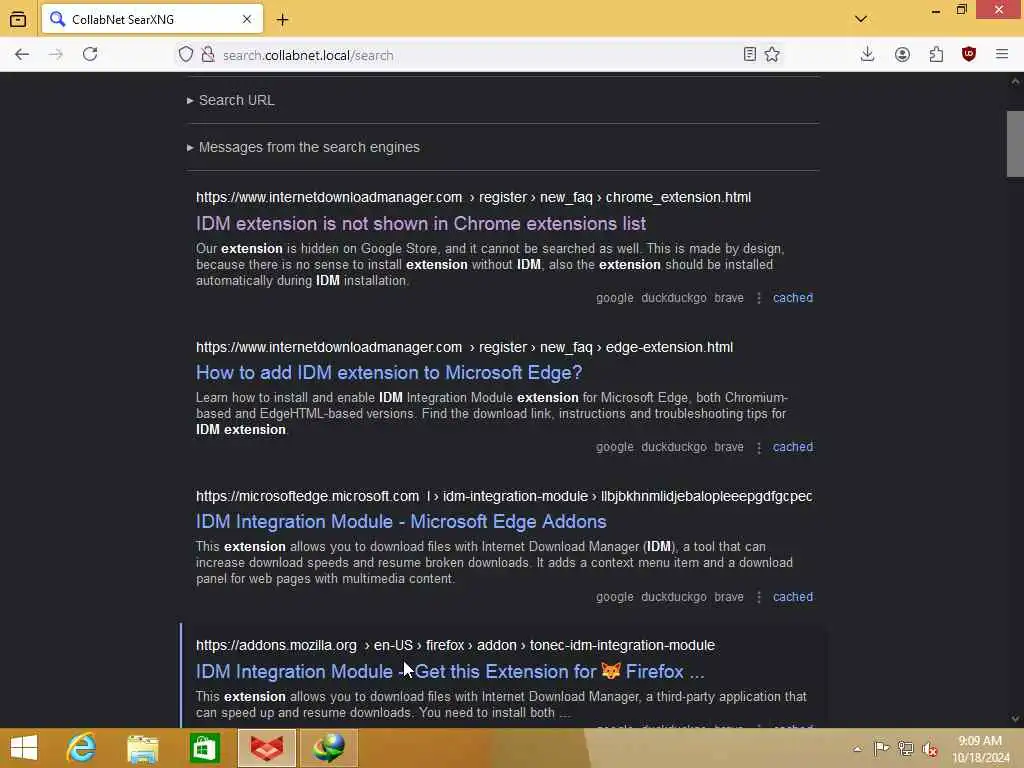The width and height of the screenshot is (1024, 768).
Task: Click the edge-extension.html result URL
Action: coord(464,347)
